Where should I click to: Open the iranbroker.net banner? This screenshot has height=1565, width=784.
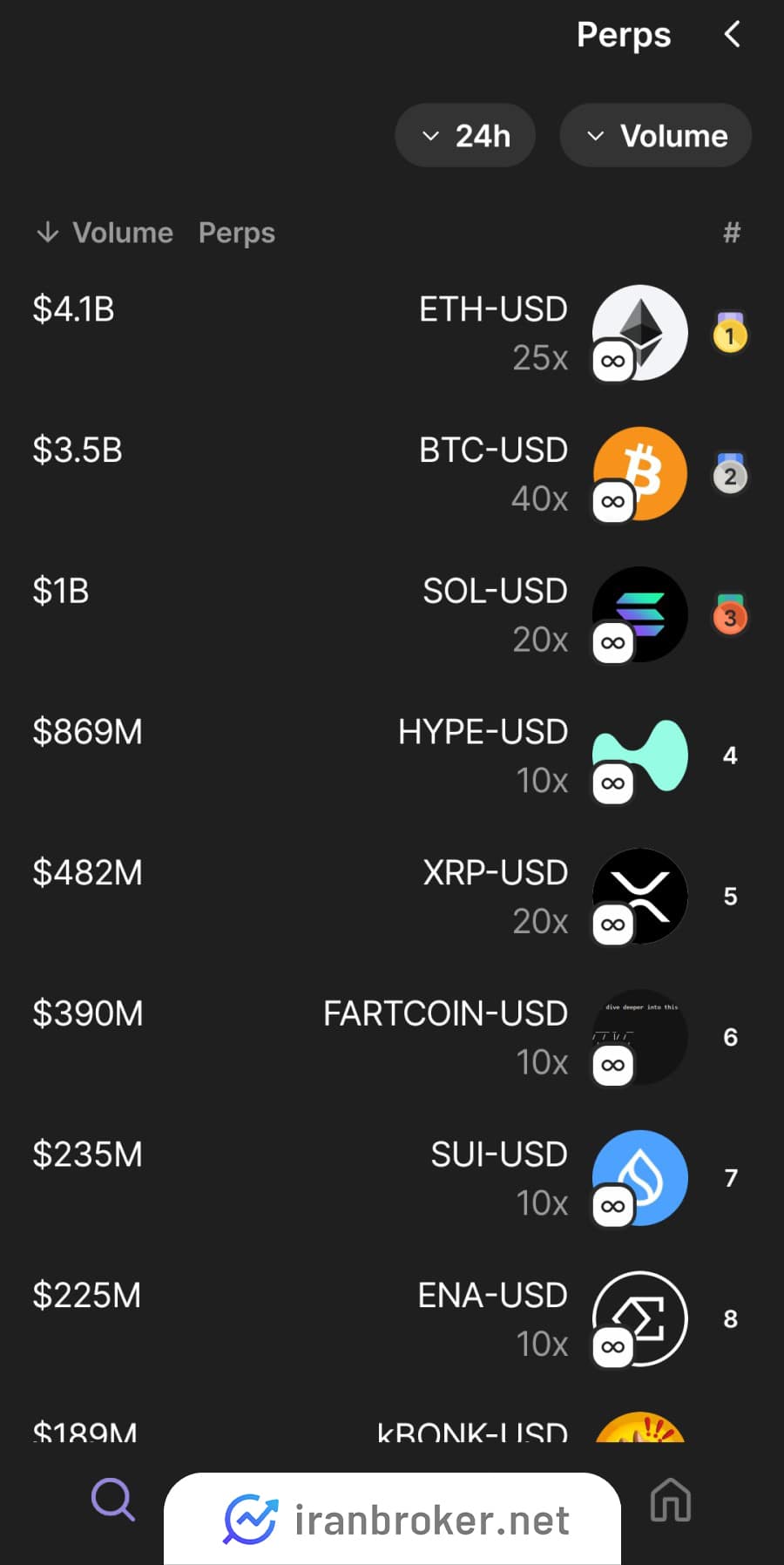392,1519
